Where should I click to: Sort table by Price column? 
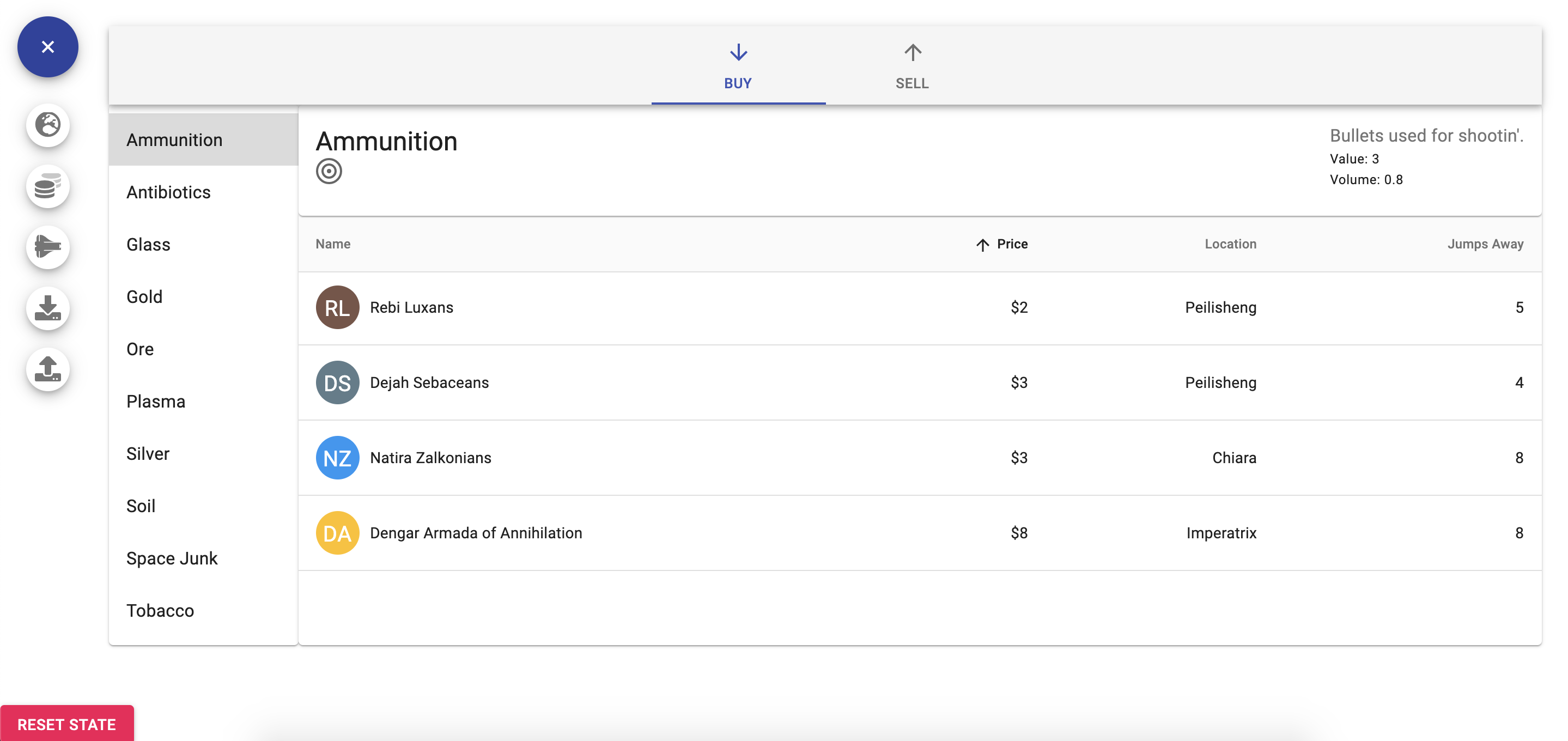(1011, 244)
